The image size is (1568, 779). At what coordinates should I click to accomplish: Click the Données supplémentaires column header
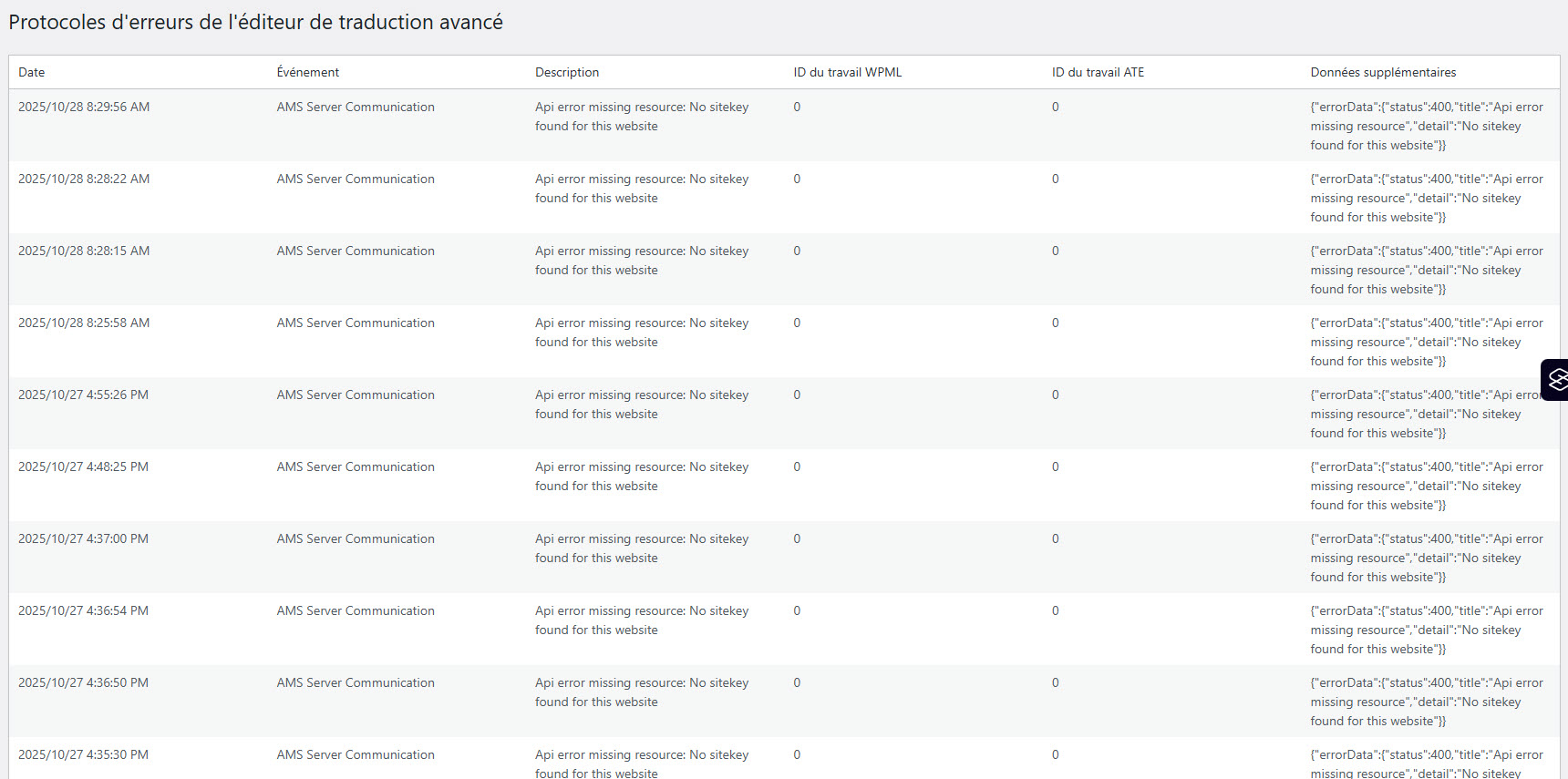tap(1382, 72)
